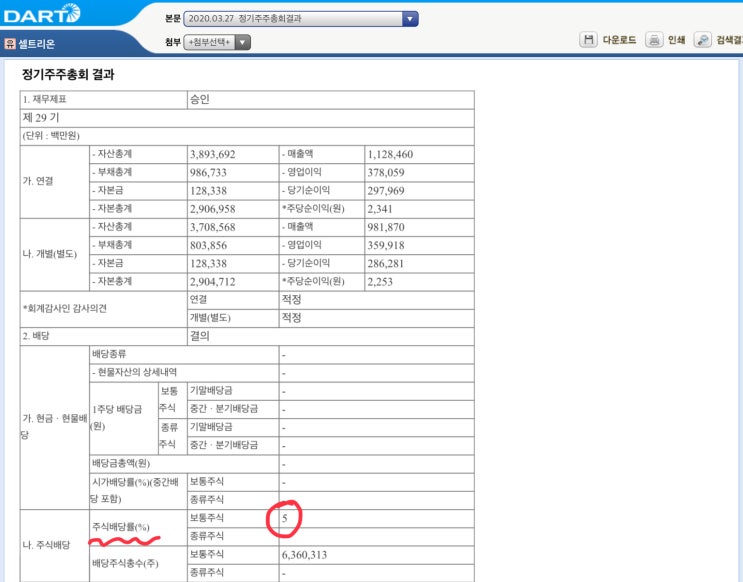
Task: Open the 첨부선택 attachment dropdown arrow
Action: [243, 43]
